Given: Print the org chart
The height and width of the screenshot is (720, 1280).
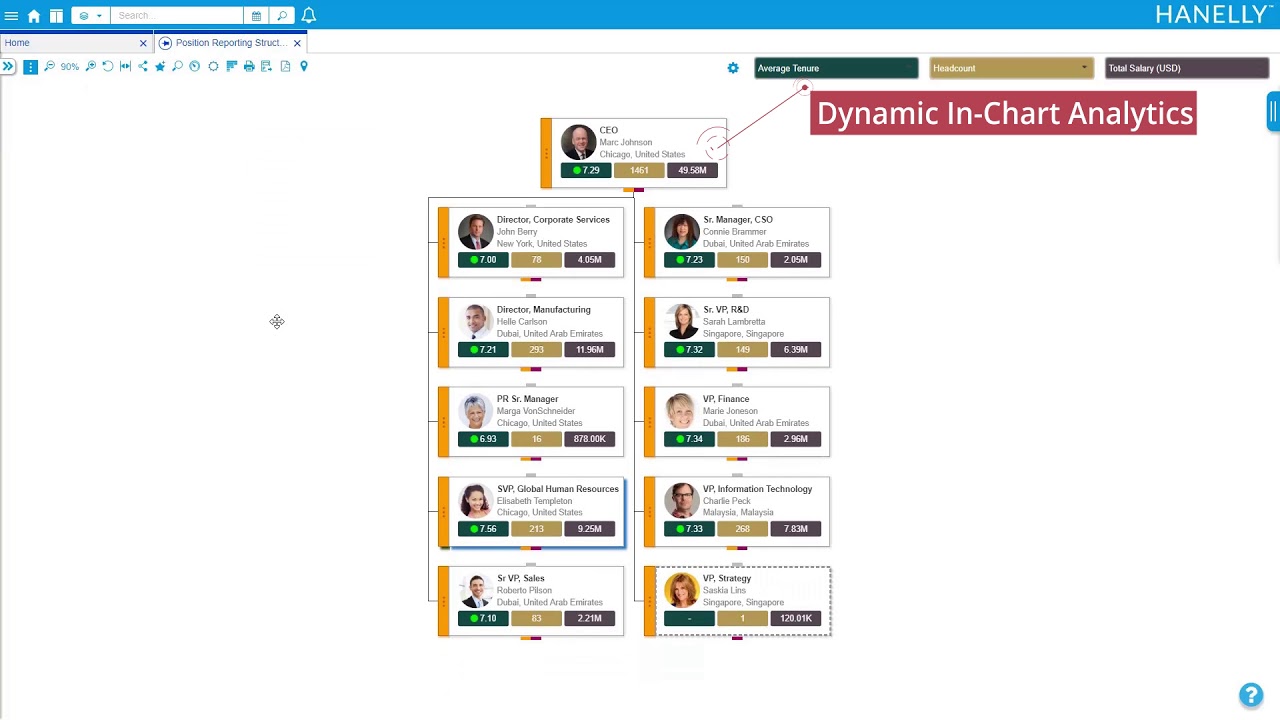Looking at the screenshot, I should [249, 66].
